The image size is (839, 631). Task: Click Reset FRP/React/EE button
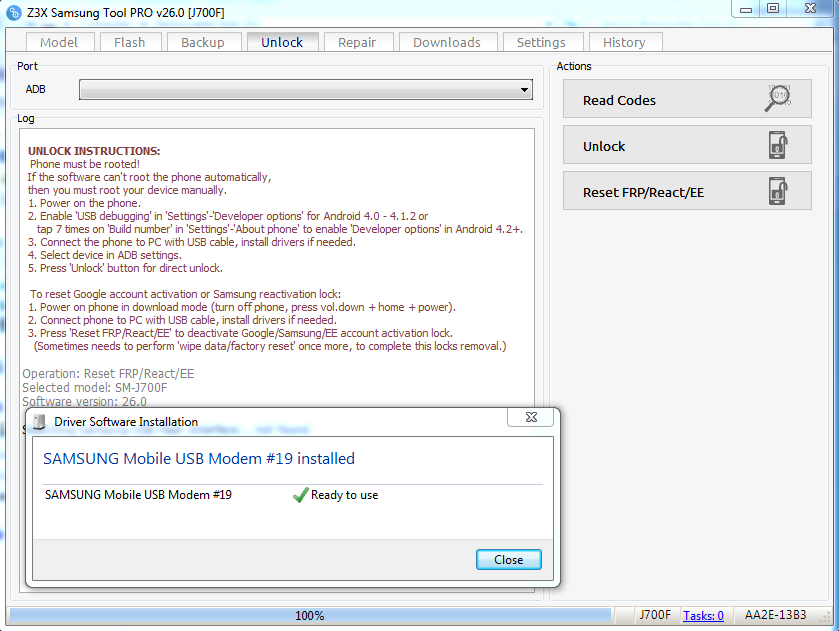click(687, 191)
